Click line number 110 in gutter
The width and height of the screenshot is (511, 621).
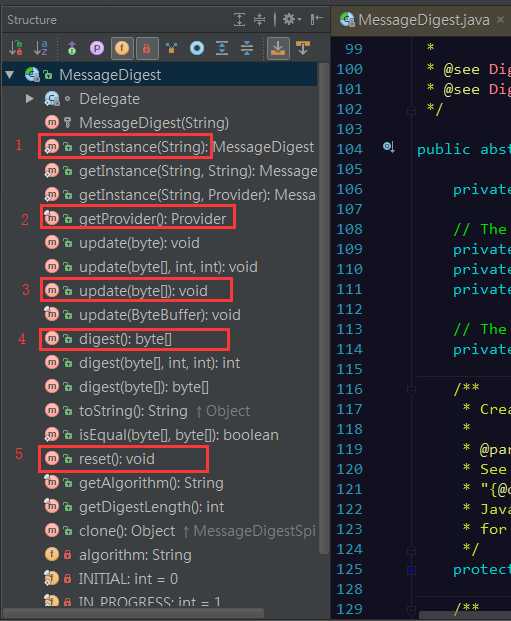coord(349,269)
